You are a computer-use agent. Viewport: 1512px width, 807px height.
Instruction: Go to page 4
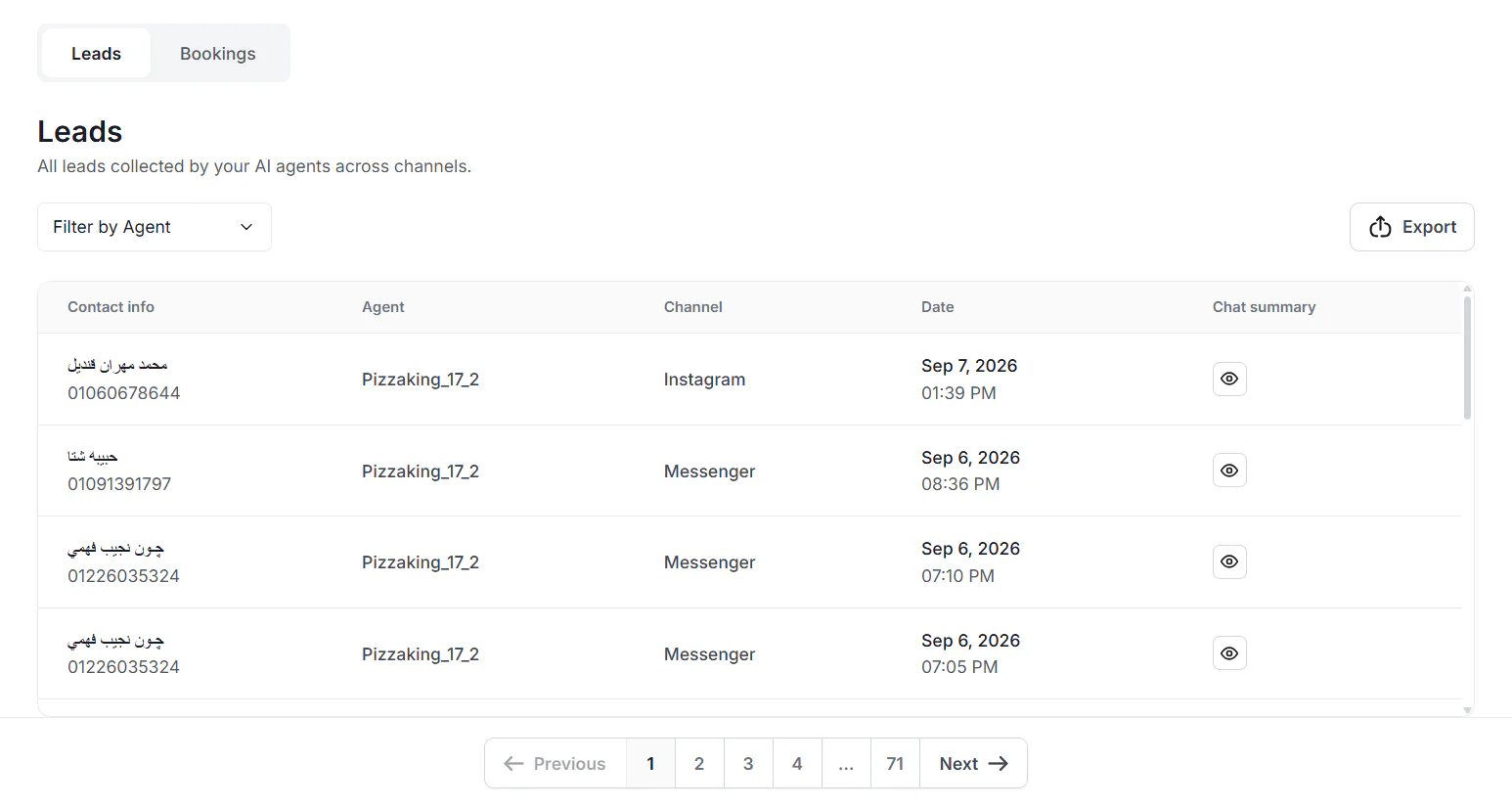click(797, 764)
